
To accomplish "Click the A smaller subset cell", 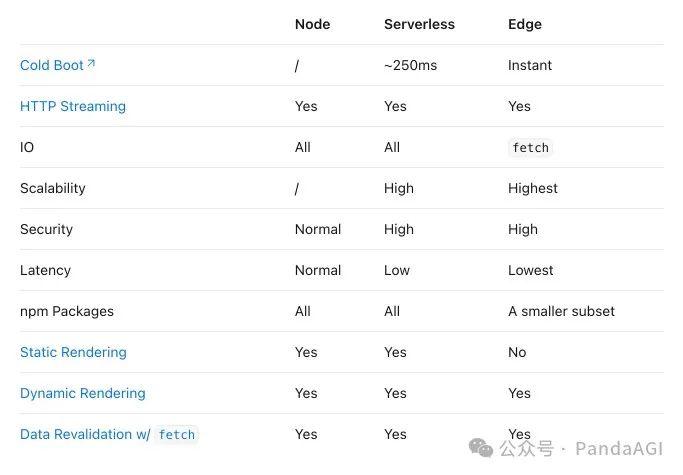I will [x=561, y=311].
